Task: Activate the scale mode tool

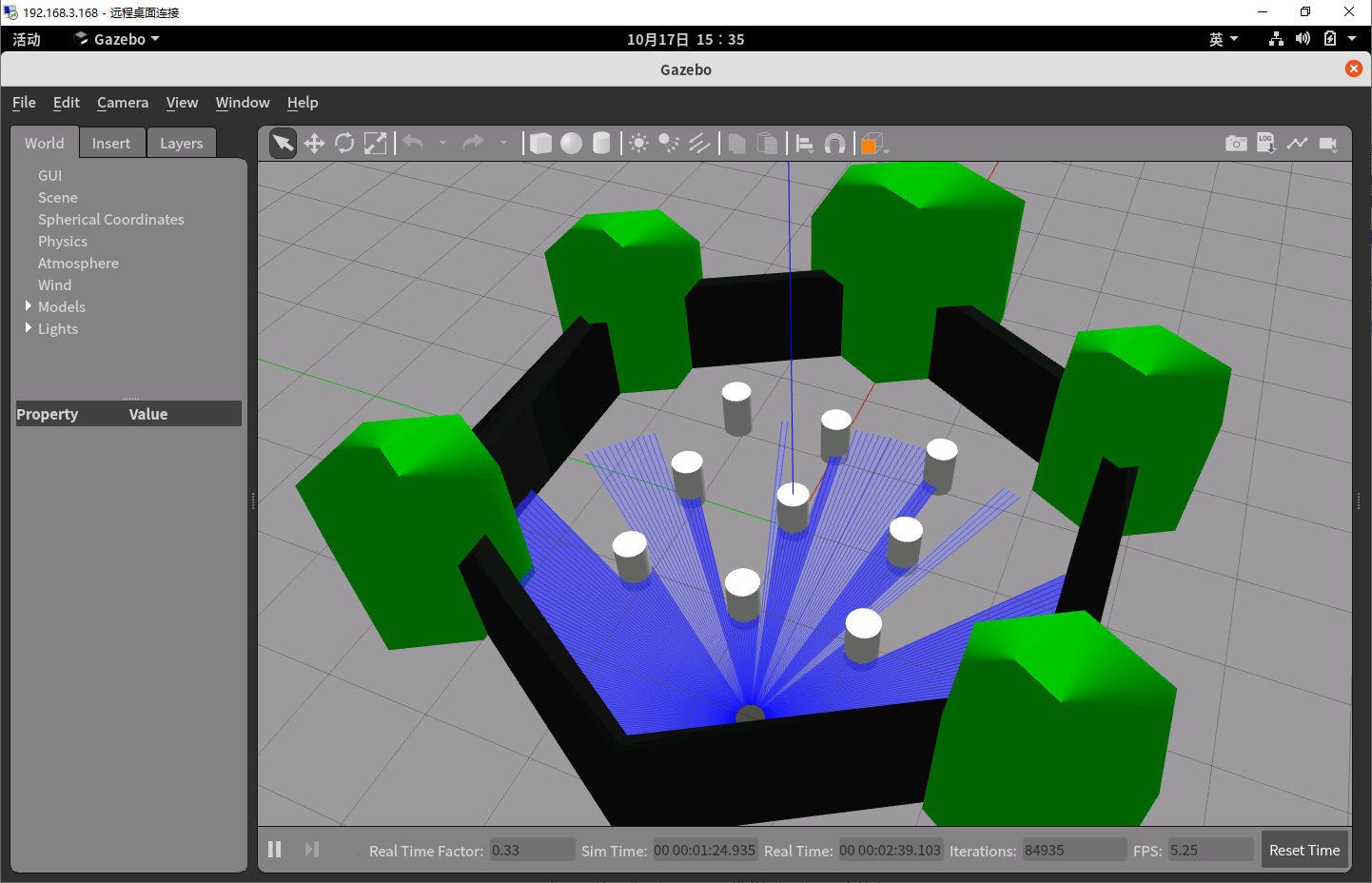Action: (376, 144)
